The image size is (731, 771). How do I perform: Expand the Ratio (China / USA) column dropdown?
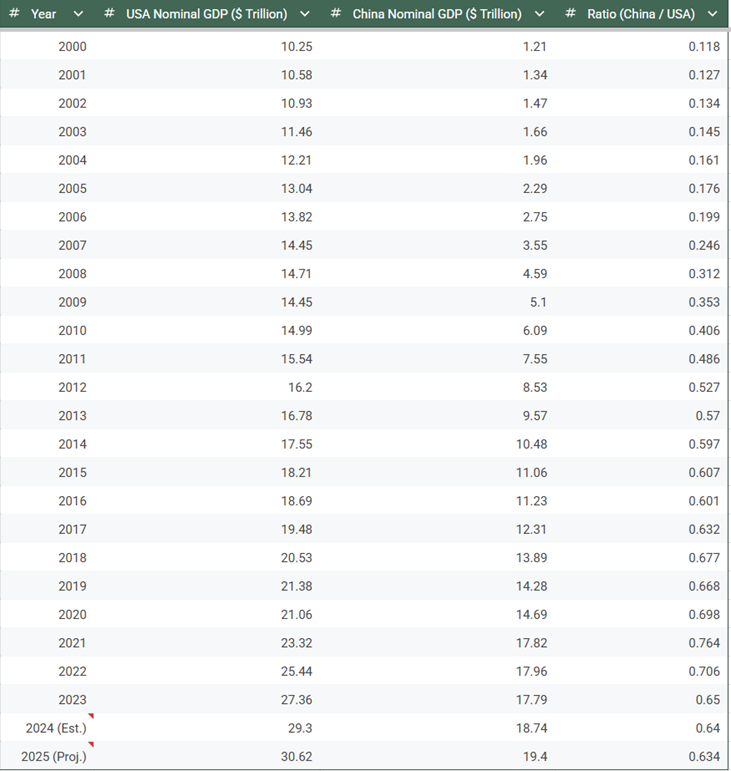712,14
